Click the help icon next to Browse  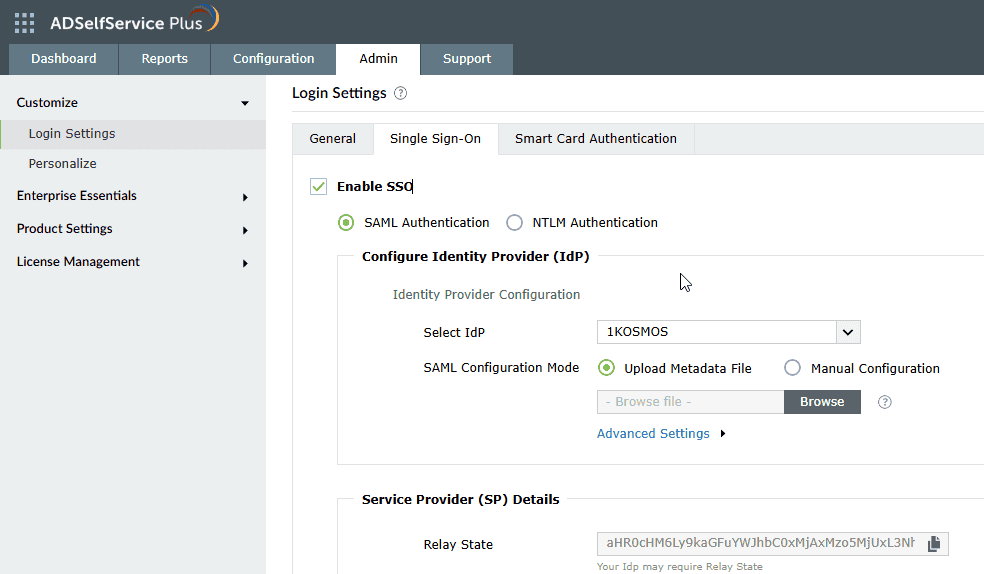click(884, 402)
